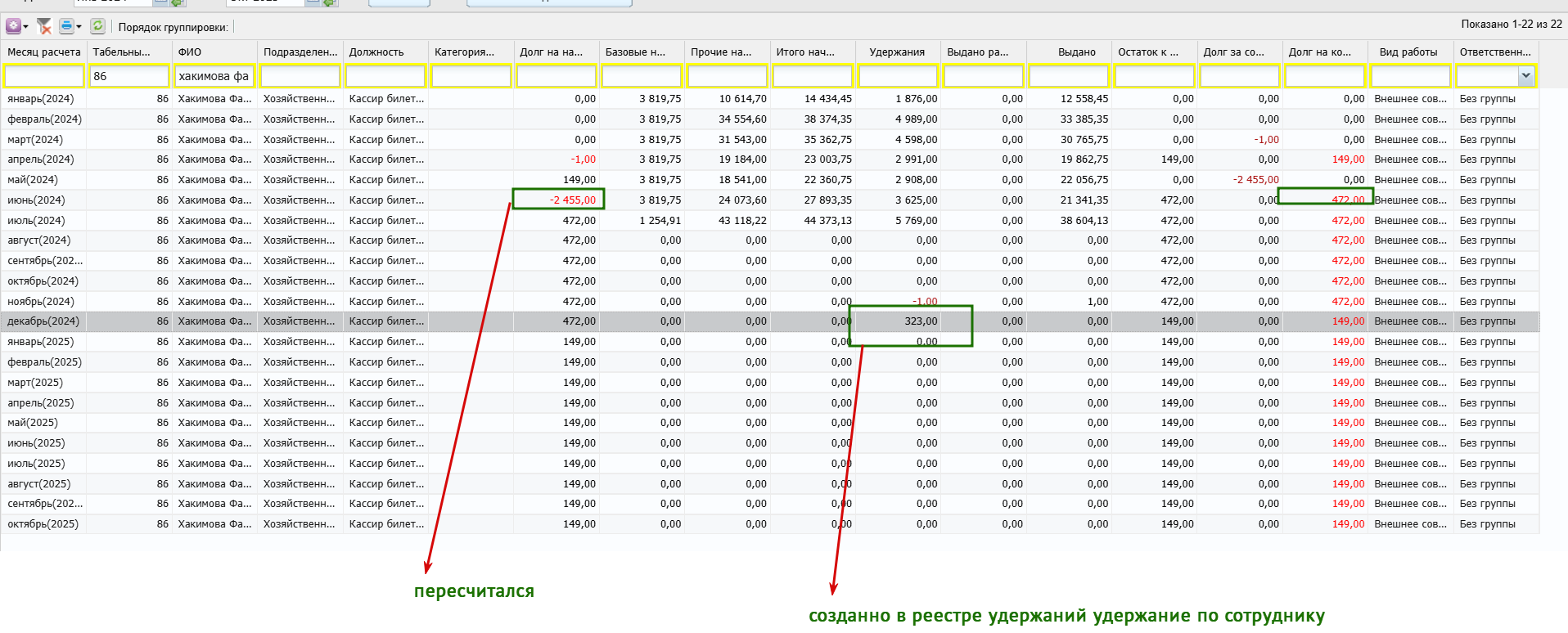Focus the Подразделен... filter field
Screen dimensions: 1568x633
pos(300,76)
